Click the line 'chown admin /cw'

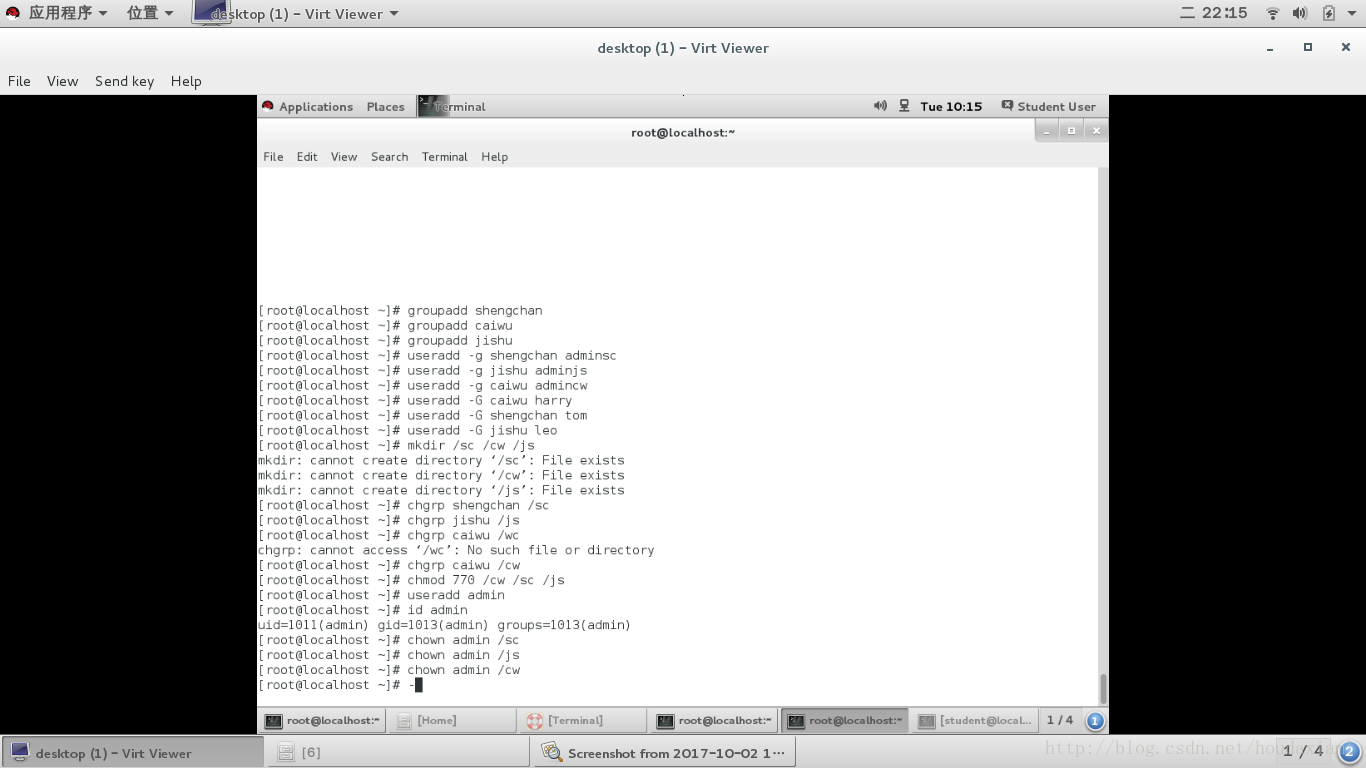point(463,670)
